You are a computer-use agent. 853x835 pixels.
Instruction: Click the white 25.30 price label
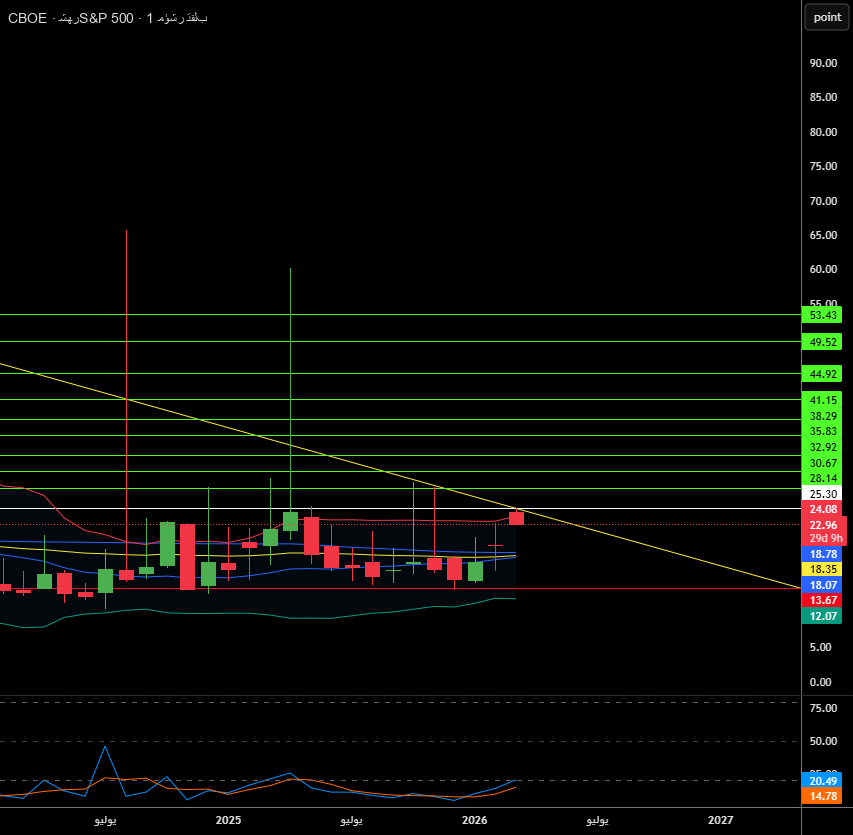click(823, 494)
